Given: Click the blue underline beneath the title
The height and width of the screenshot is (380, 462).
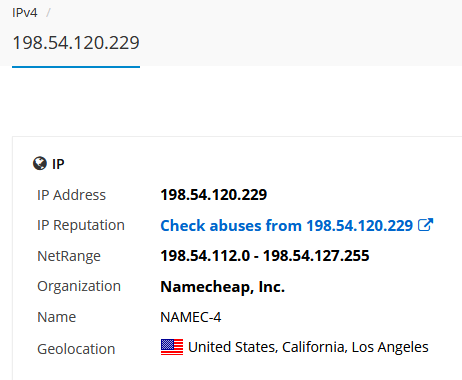Looking at the screenshot, I should click(76, 67).
